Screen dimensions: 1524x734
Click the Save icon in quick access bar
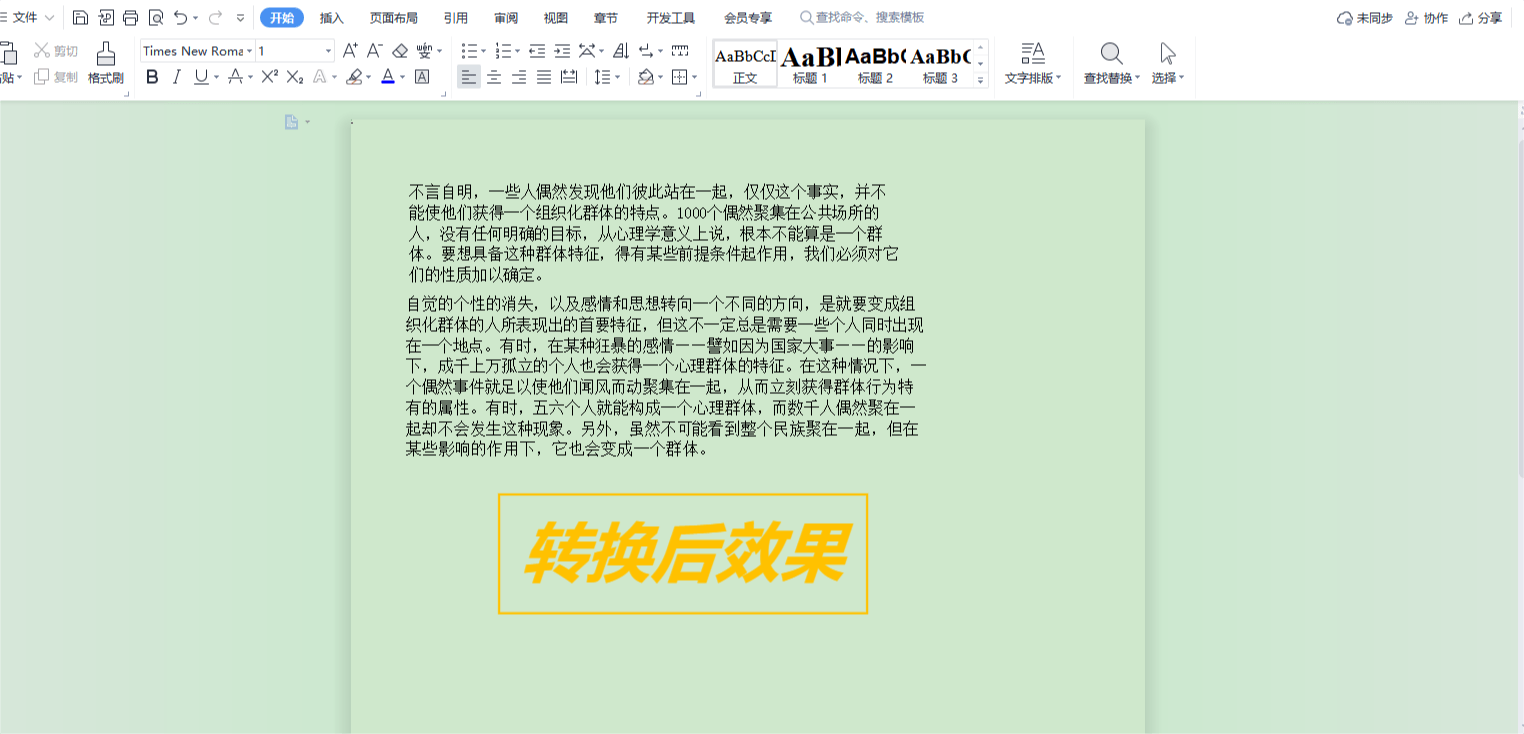click(80, 17)
